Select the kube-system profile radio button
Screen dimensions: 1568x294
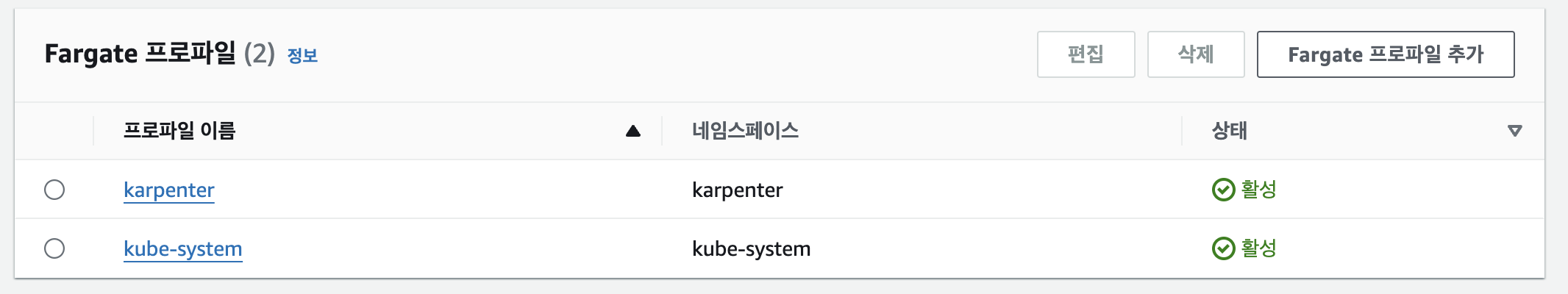(54, 248)
